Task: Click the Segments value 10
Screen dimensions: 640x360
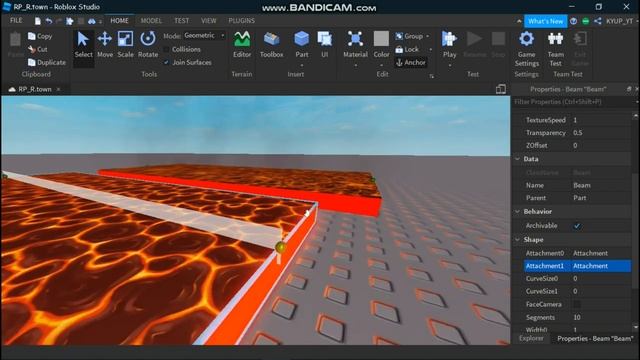Action: [577, 317]
